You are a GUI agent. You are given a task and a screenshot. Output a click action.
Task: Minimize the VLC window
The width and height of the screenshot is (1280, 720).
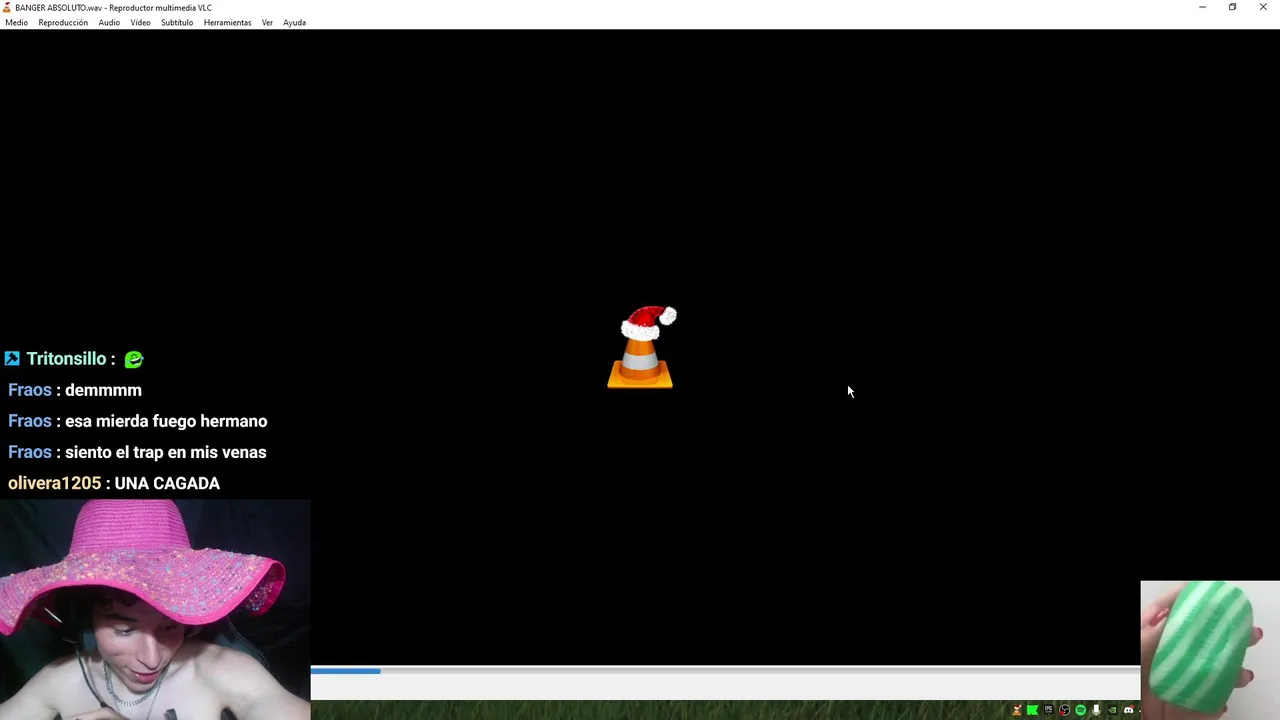1202,7
